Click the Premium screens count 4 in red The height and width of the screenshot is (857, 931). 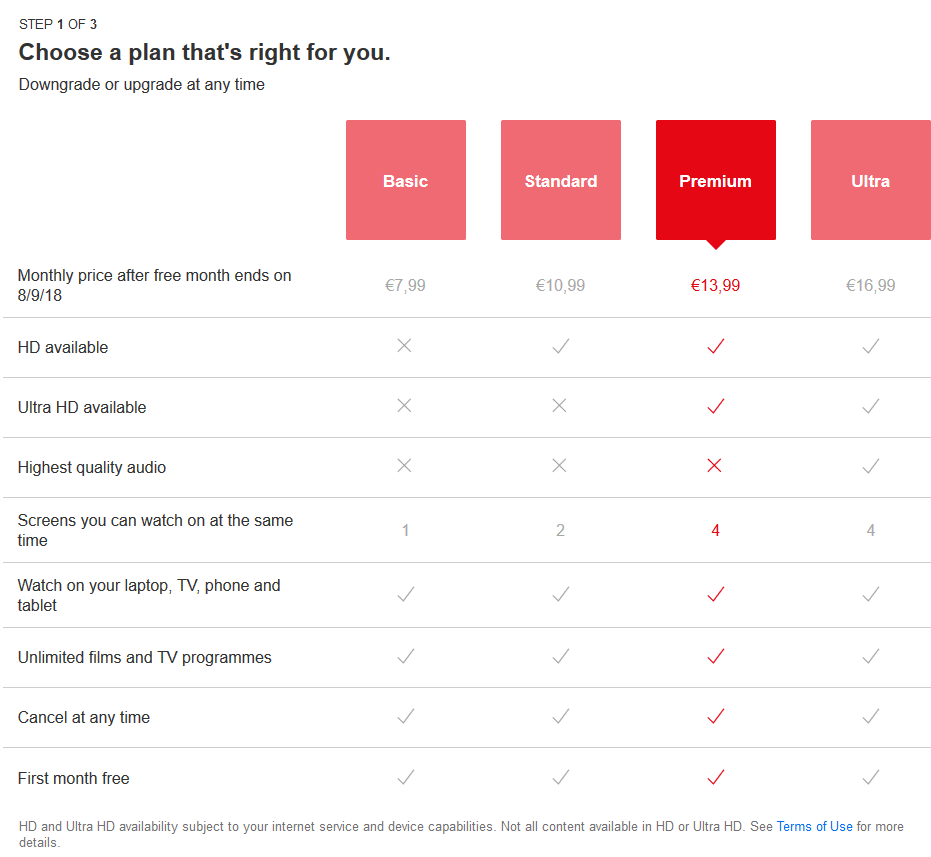tap(715, 530)
